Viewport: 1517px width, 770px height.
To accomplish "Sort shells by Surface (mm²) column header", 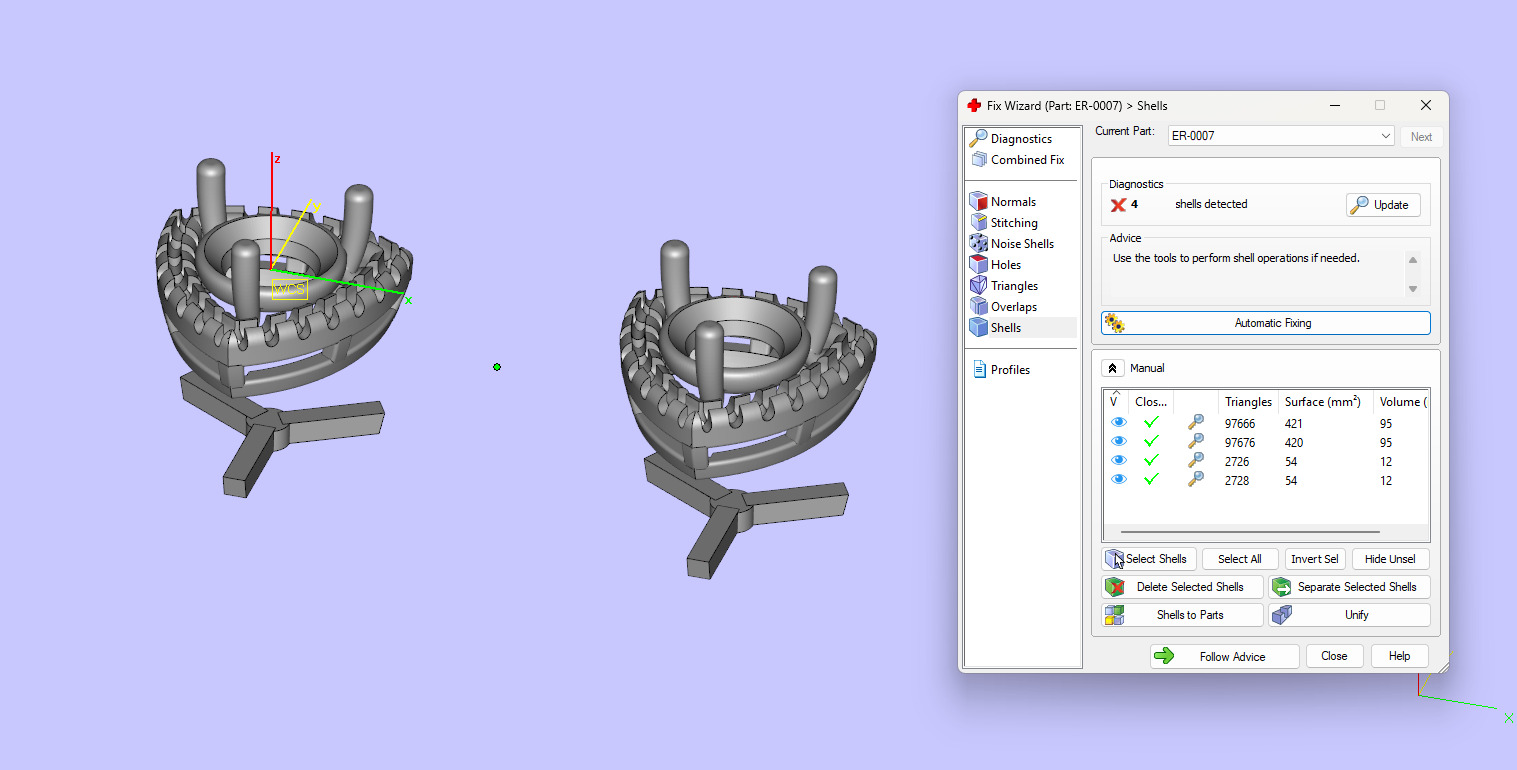I will tap(1325, 402).
